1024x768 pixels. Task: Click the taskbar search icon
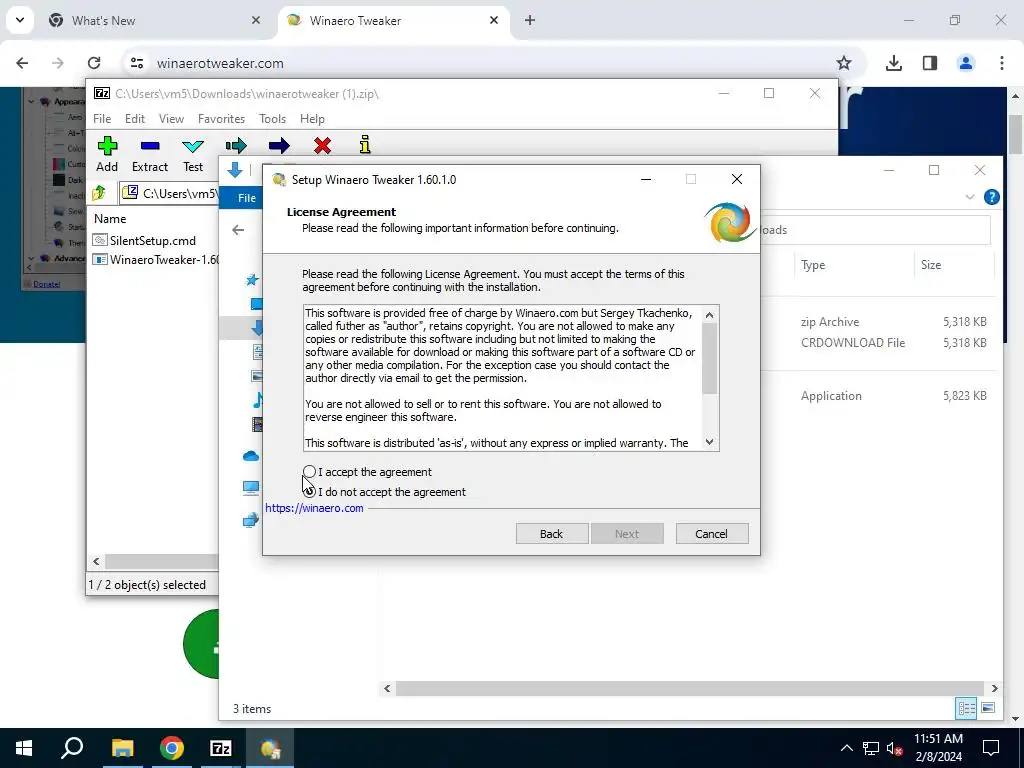click(x=72, y=748)
